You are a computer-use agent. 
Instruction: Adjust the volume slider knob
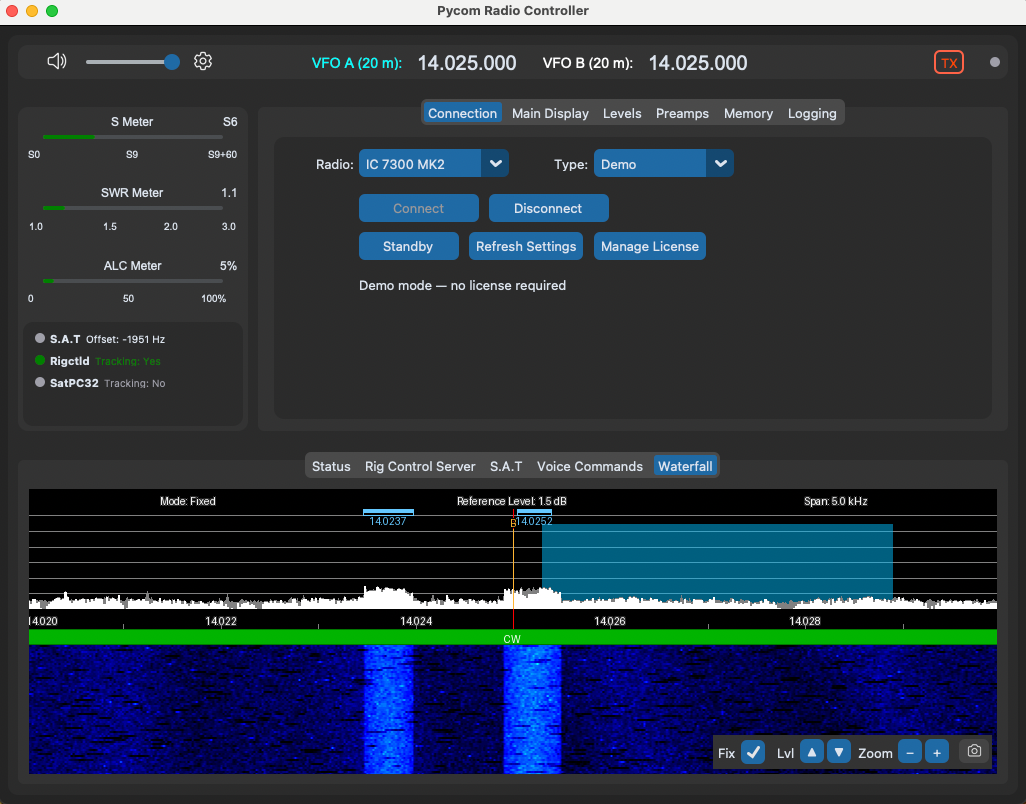pos(171,61)
